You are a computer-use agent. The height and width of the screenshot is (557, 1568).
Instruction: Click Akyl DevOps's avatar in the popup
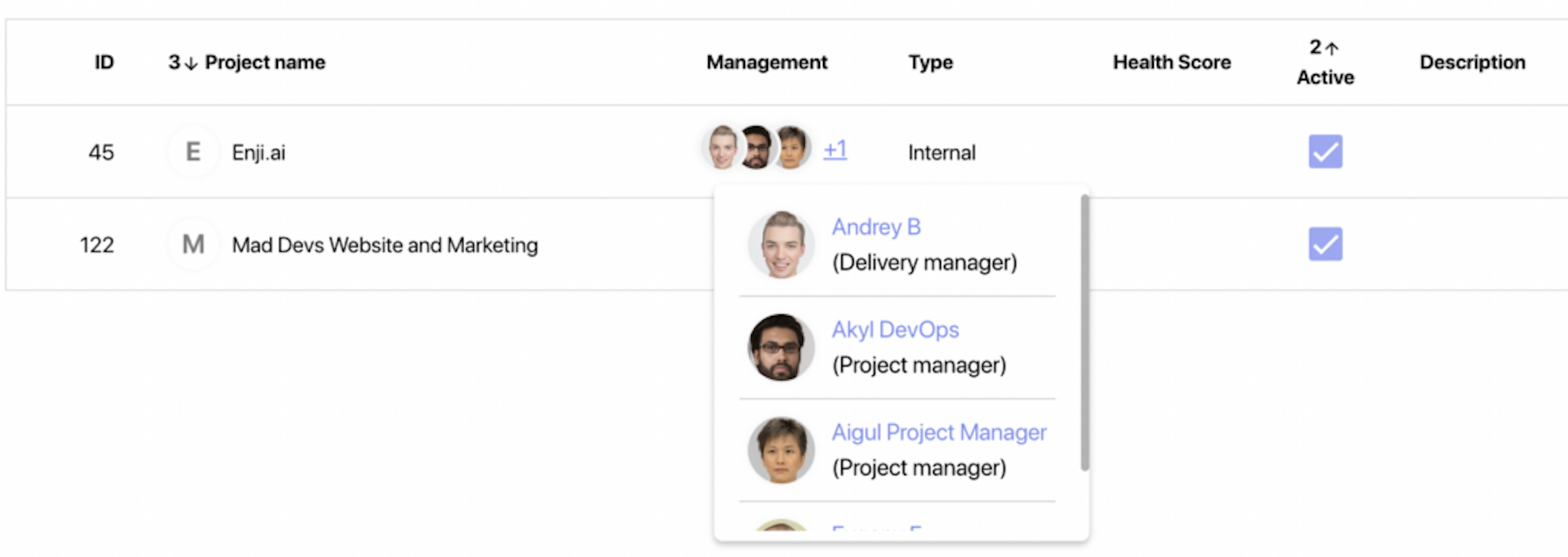pos(781,347)
